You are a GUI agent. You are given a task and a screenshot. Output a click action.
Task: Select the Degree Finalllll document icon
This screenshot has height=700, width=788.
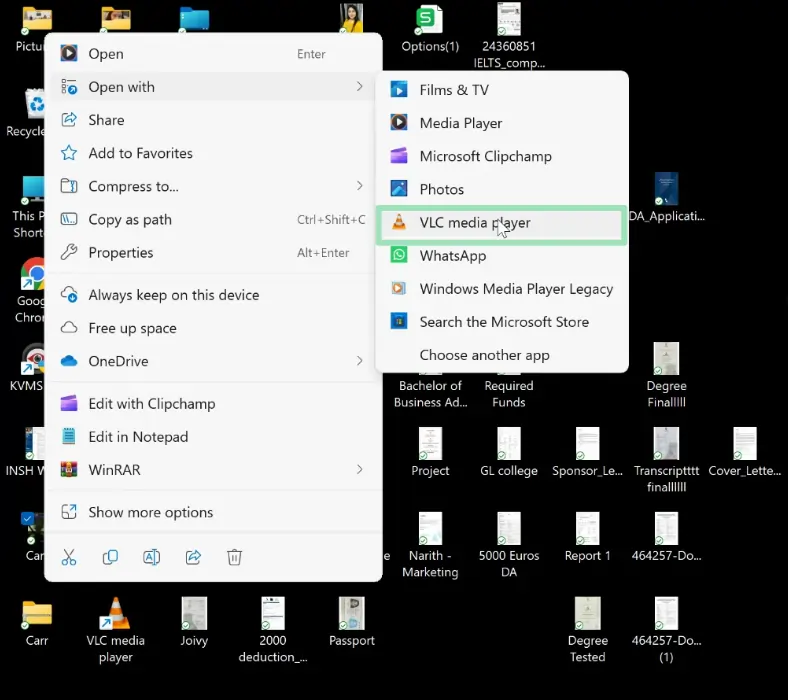[666, 359]
